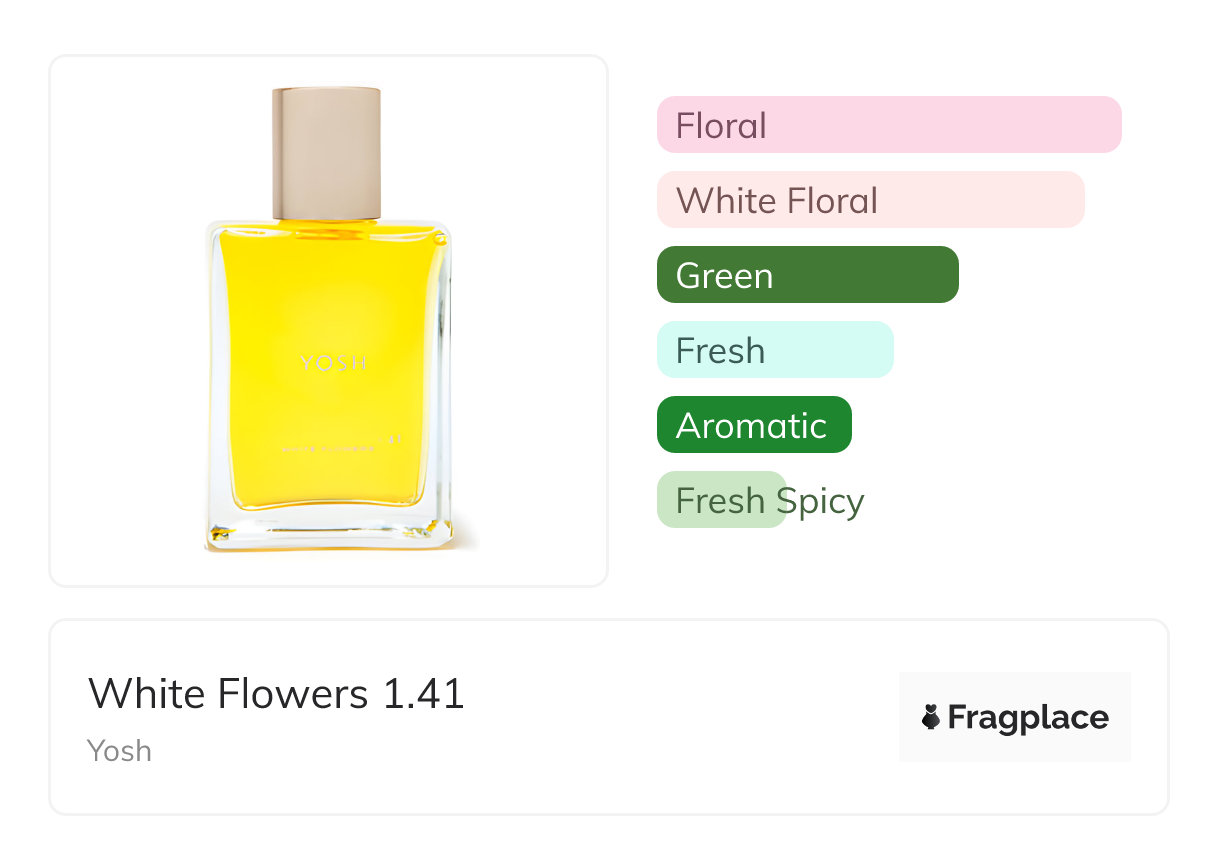Select the pink Floral accord bar
Screen dimensions: 1218x864
coord(889,125)
